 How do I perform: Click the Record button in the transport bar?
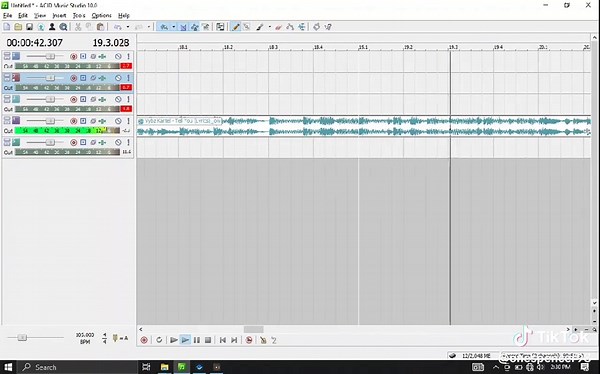[144, 340]
